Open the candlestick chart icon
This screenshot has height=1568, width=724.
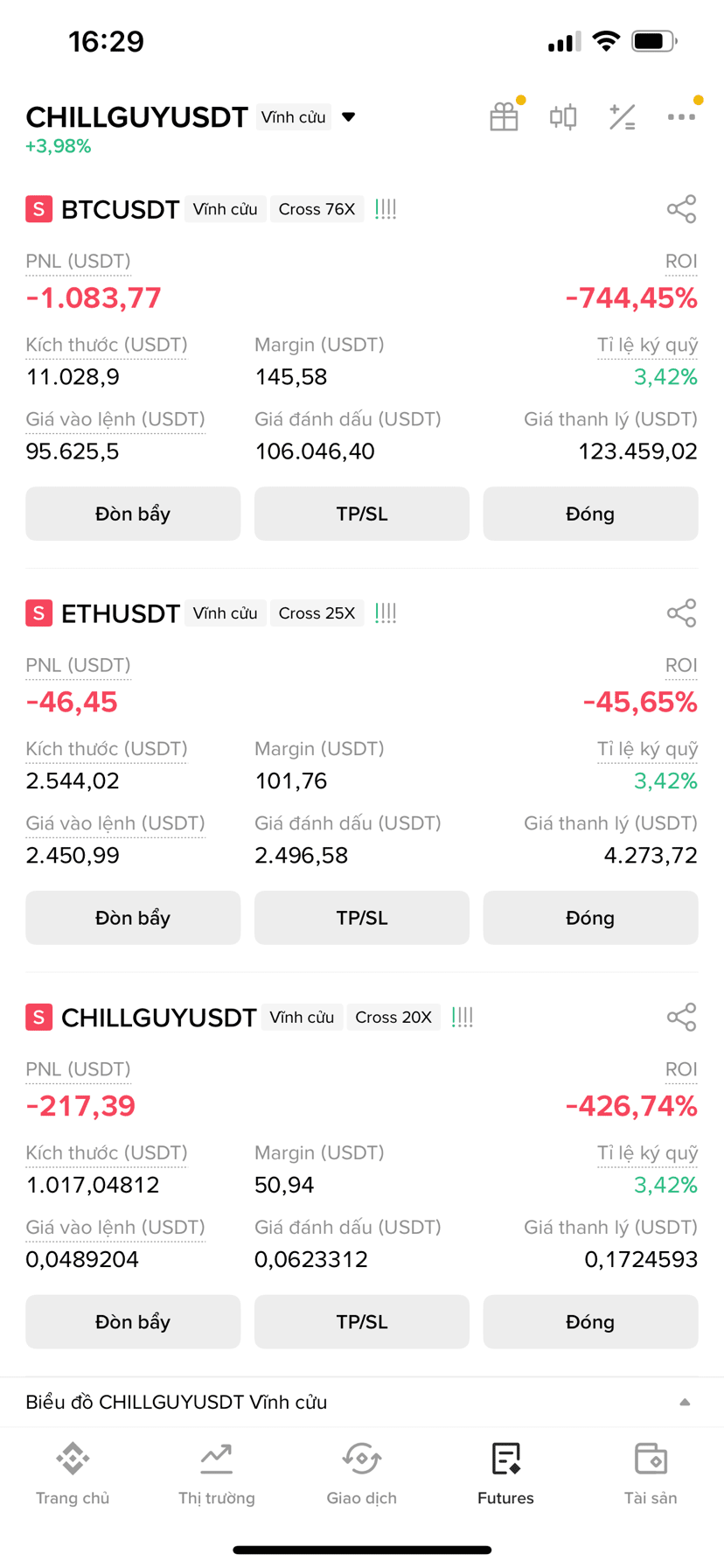(563, 116)
